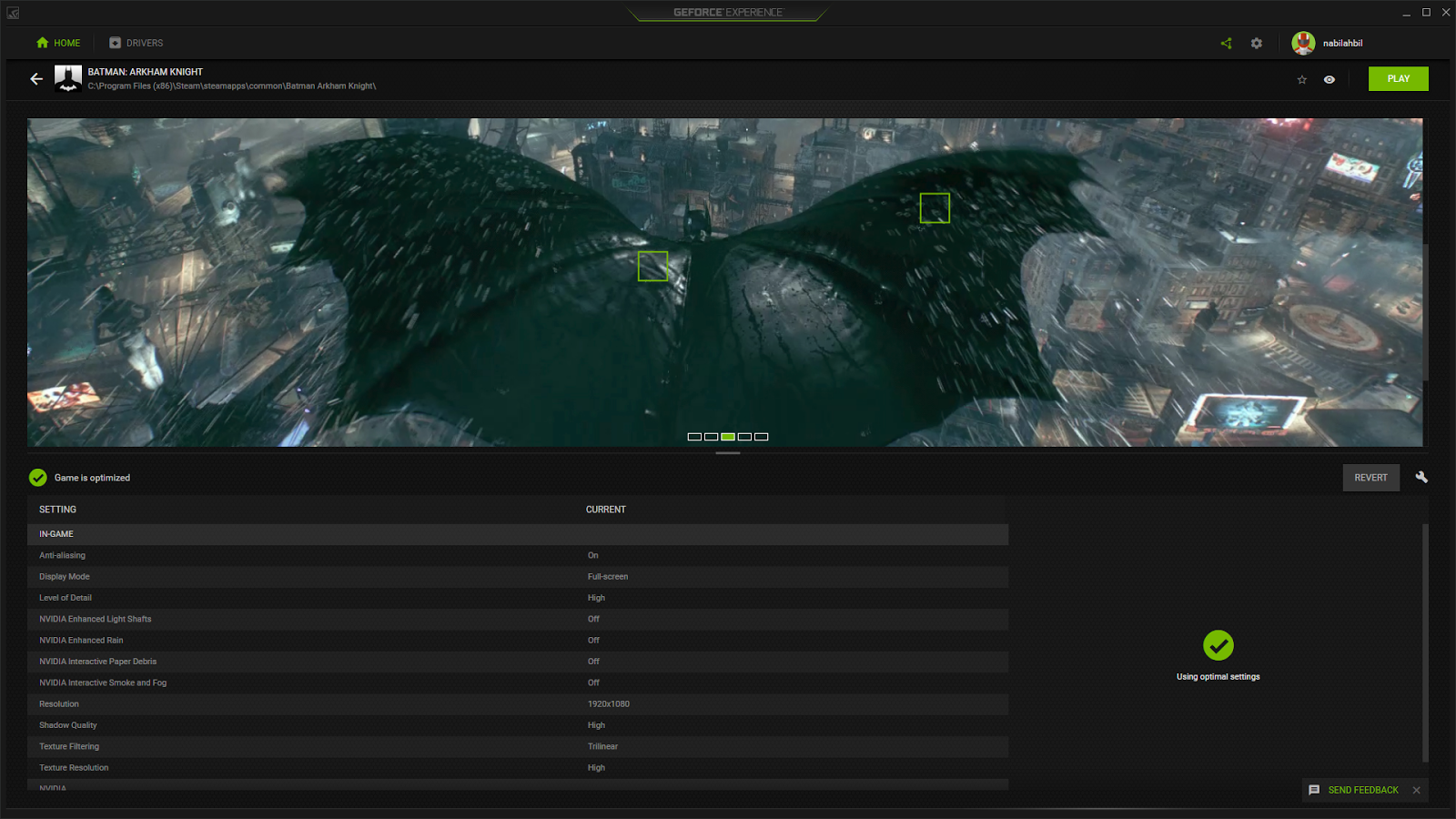Select the Resolution setting row
The height and width of the screenshot is (819, 1456).
coord(518,704)
